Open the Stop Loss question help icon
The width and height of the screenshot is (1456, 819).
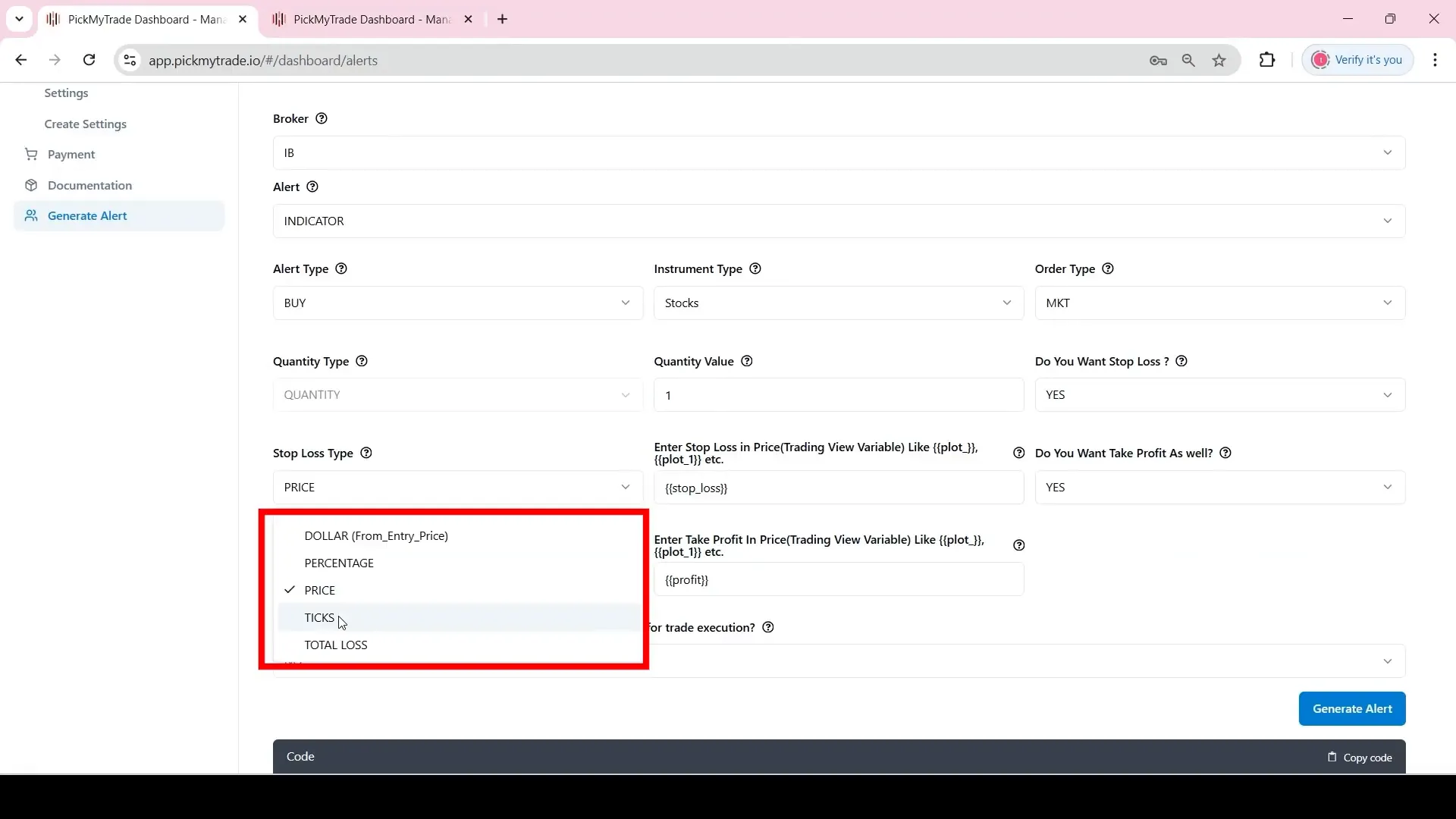point(1181,362)
